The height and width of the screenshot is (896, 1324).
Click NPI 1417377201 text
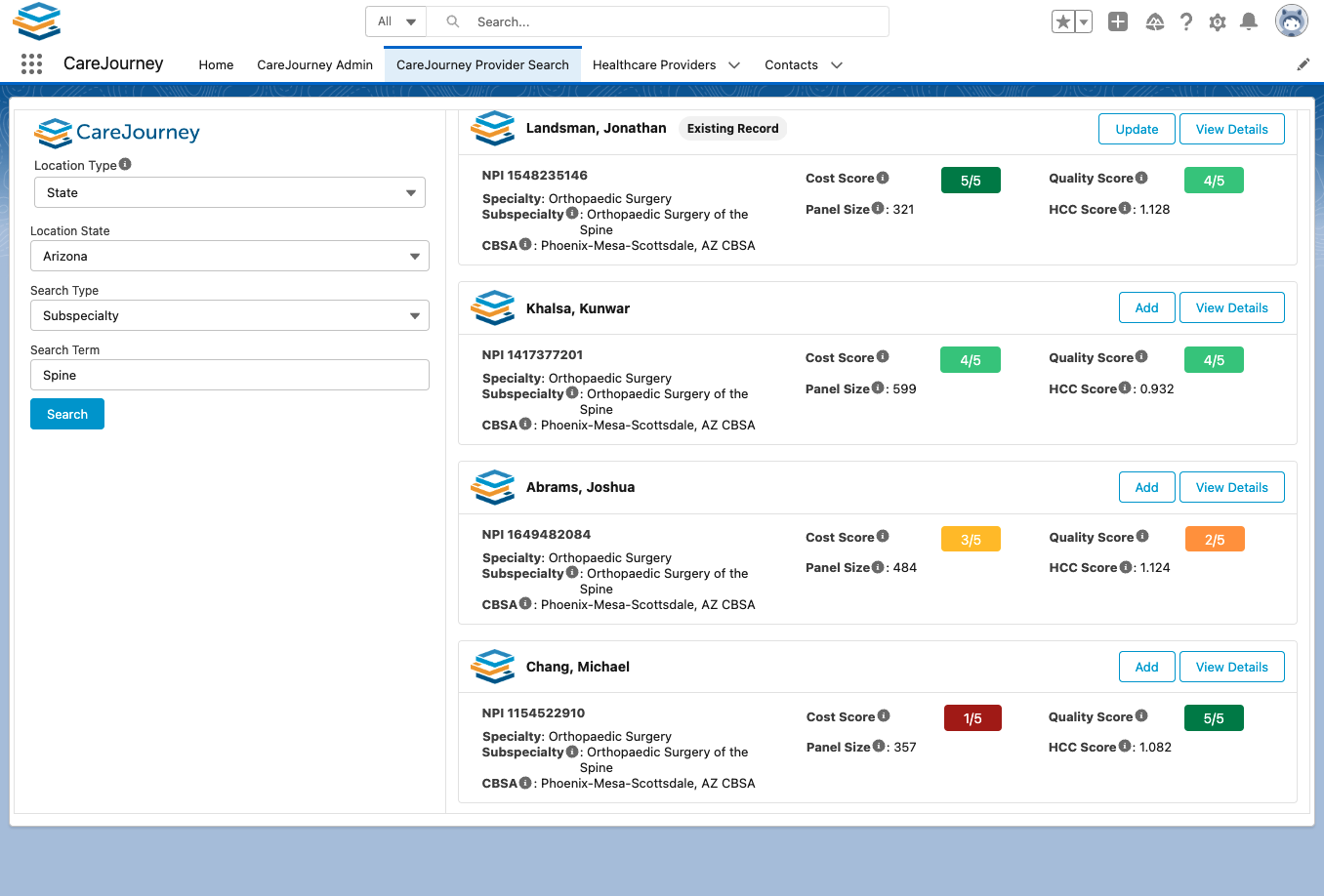pyautogui.click(x=532, y=354)
